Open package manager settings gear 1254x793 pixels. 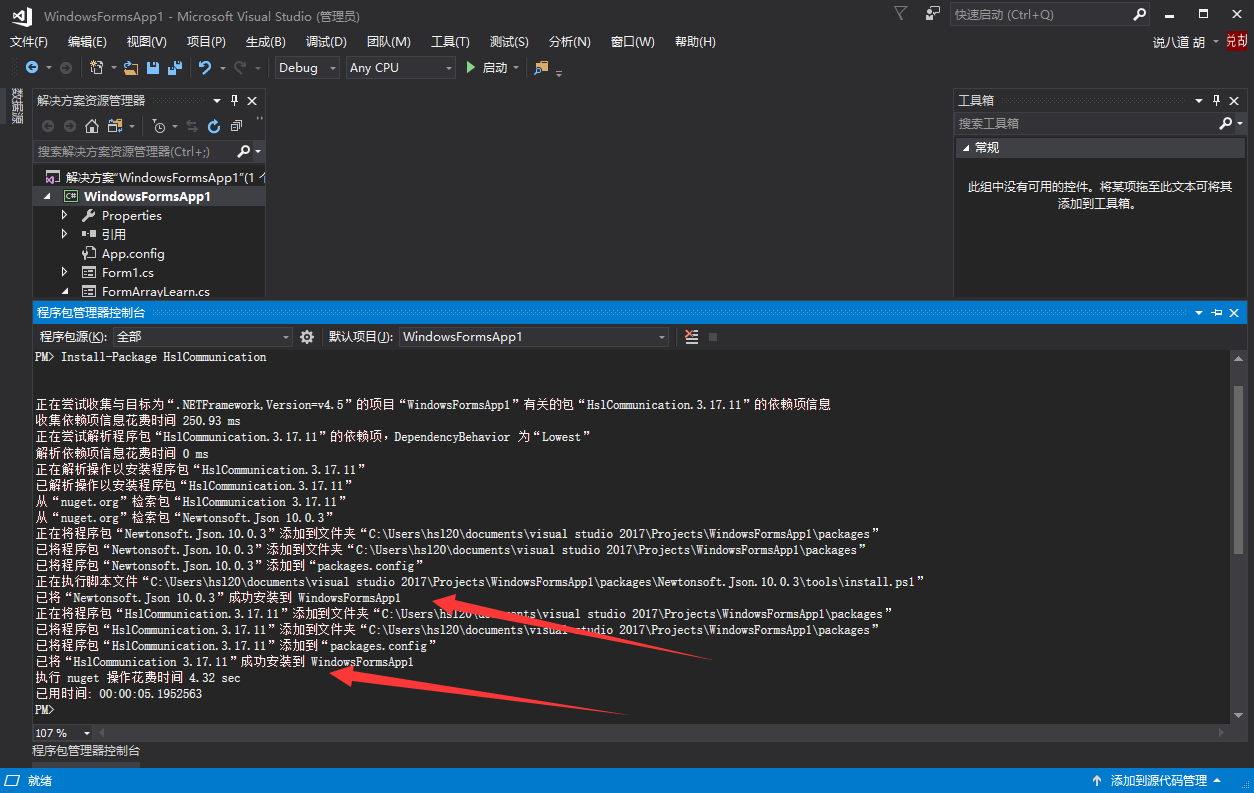pos(307,337)
